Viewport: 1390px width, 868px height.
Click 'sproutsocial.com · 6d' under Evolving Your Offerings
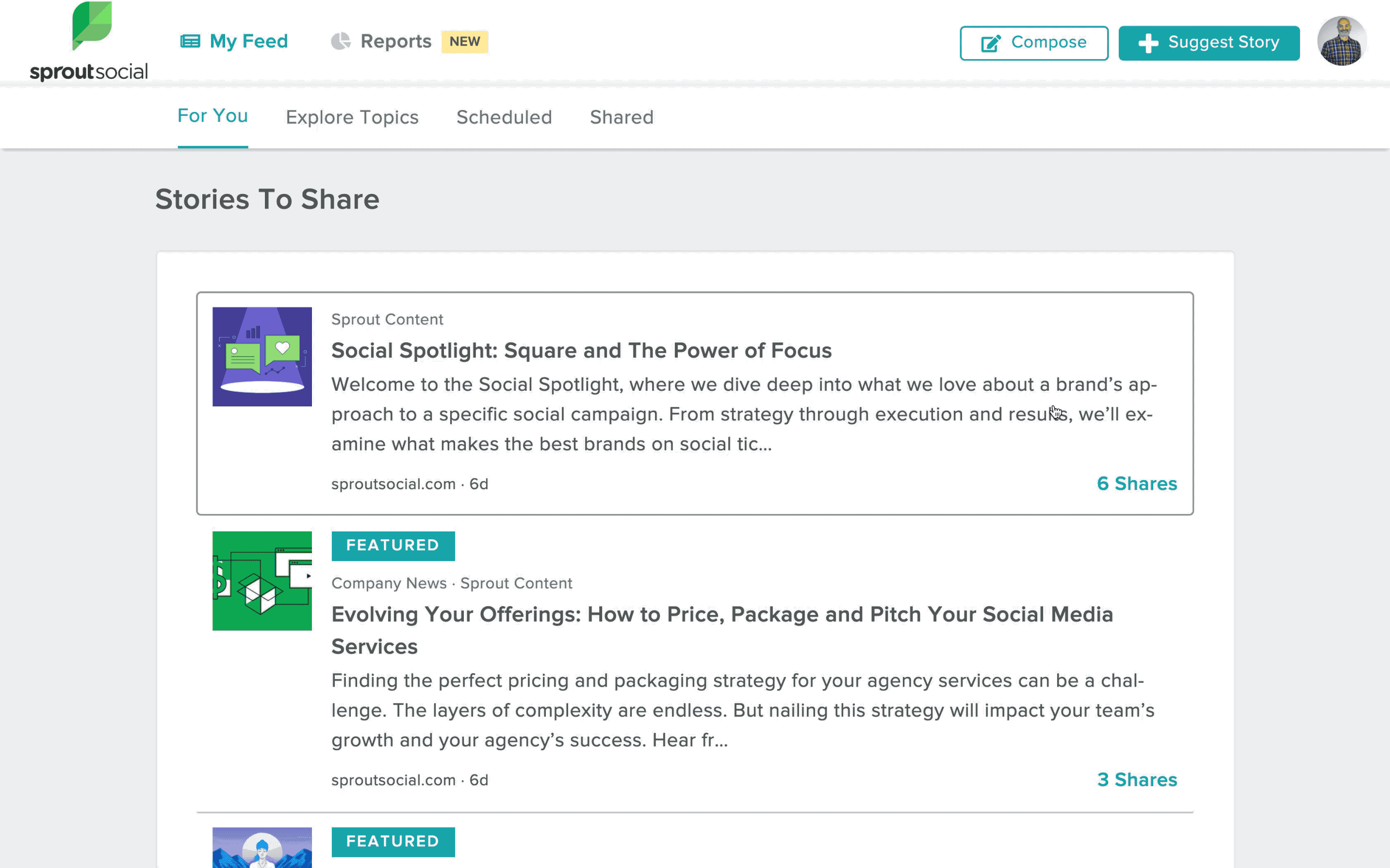click(x=409, y=780)
